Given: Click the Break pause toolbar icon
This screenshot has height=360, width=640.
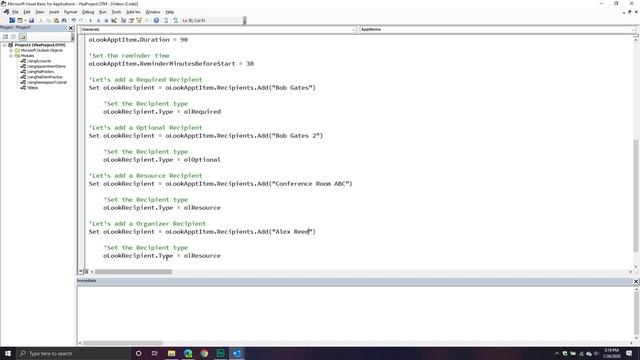Looking at the screenshot, I should (98, 20).
